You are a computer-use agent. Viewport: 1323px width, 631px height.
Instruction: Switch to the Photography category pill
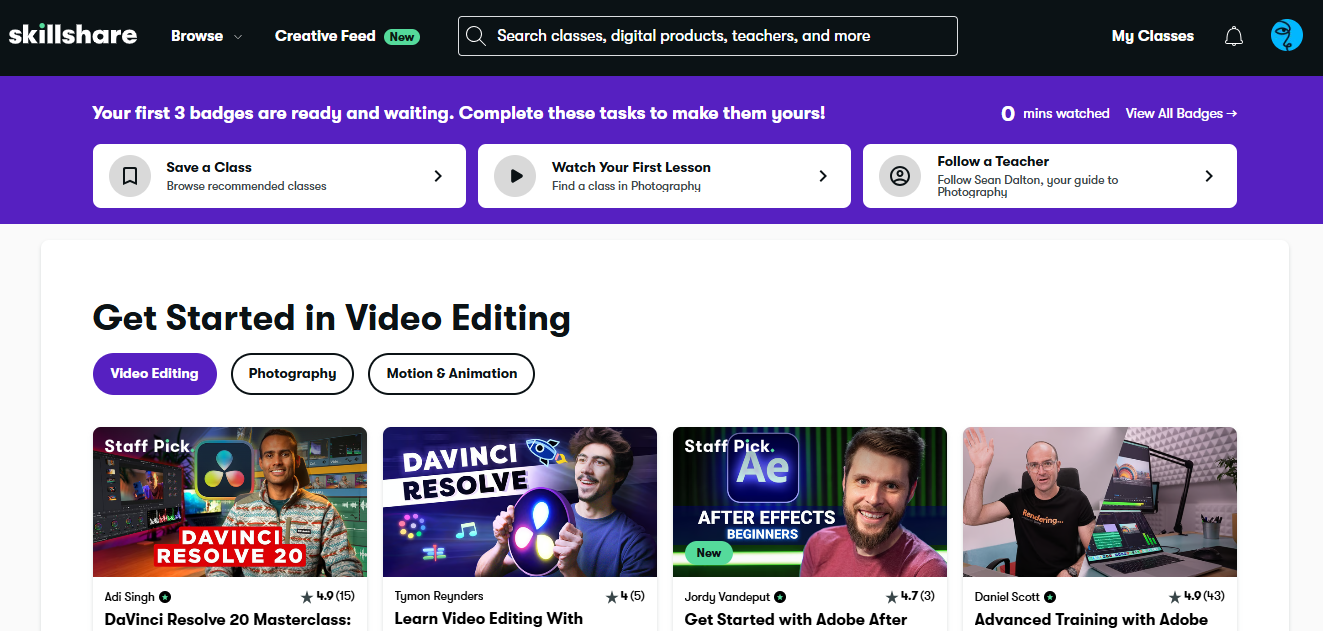click(292, 374)
